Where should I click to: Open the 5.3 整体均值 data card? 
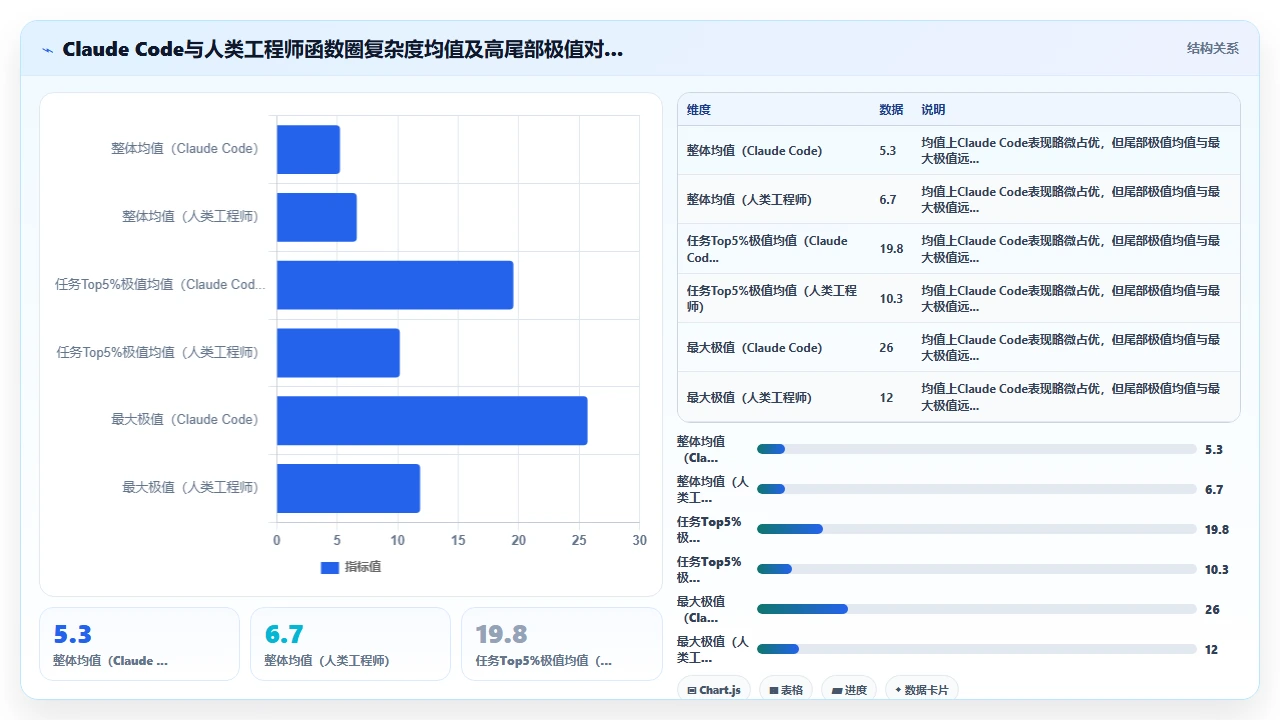[x=139, y=644]
